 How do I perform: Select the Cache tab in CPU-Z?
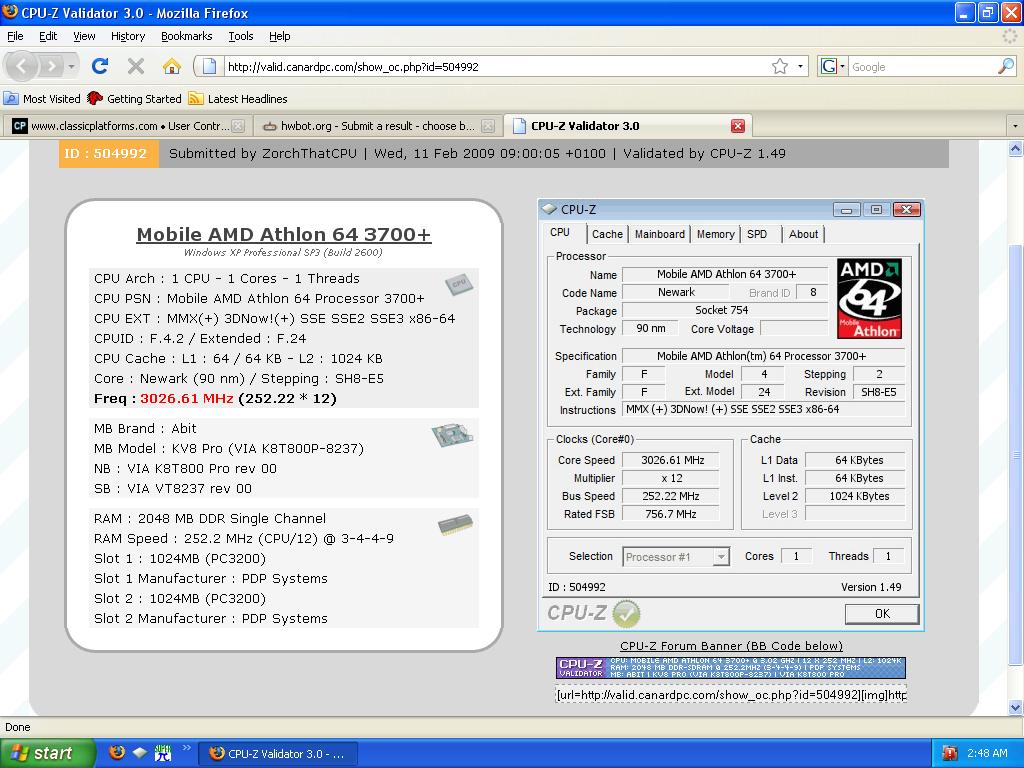coord(607,234)
